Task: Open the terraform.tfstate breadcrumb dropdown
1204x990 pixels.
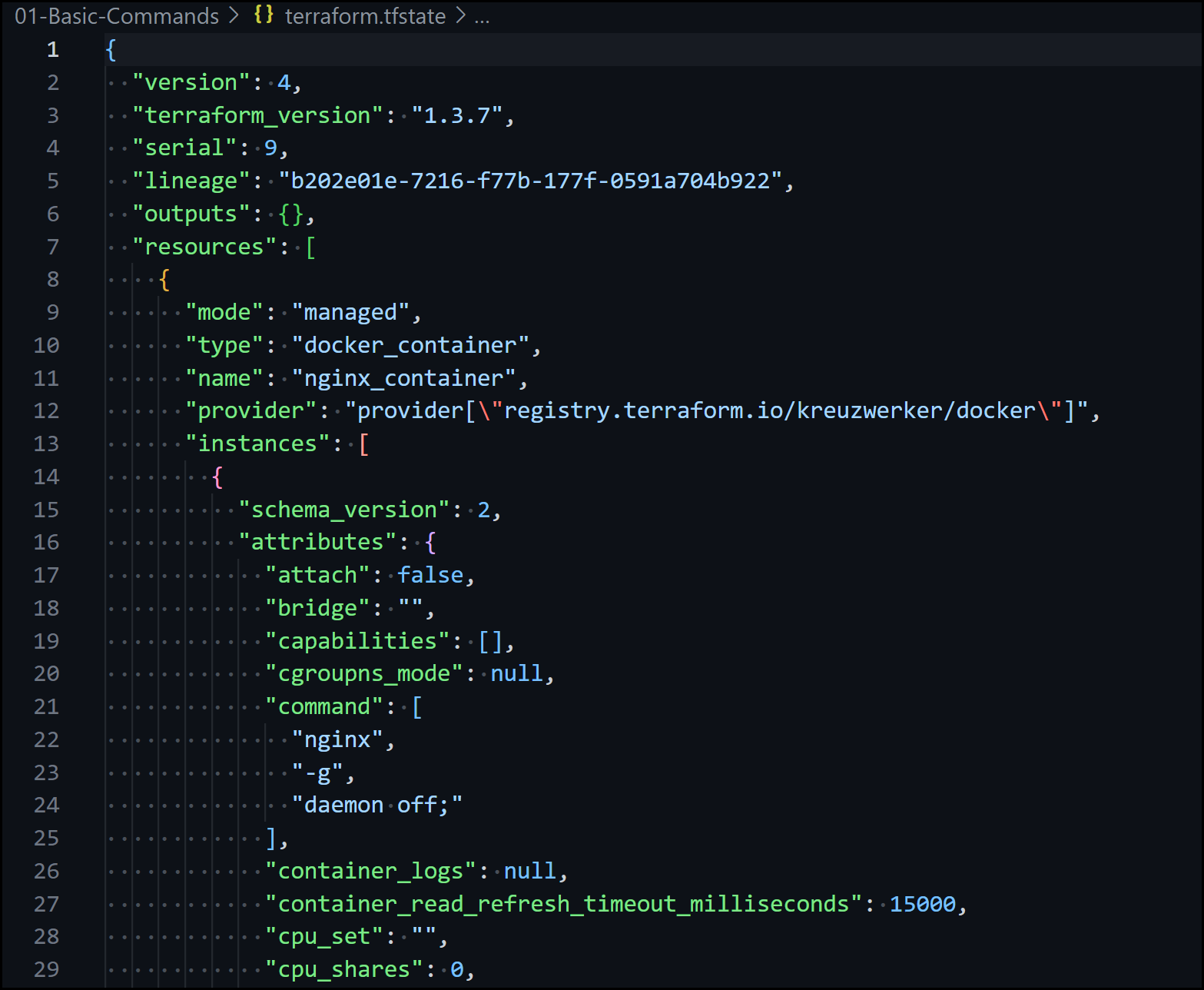Action: coord(364,15)
